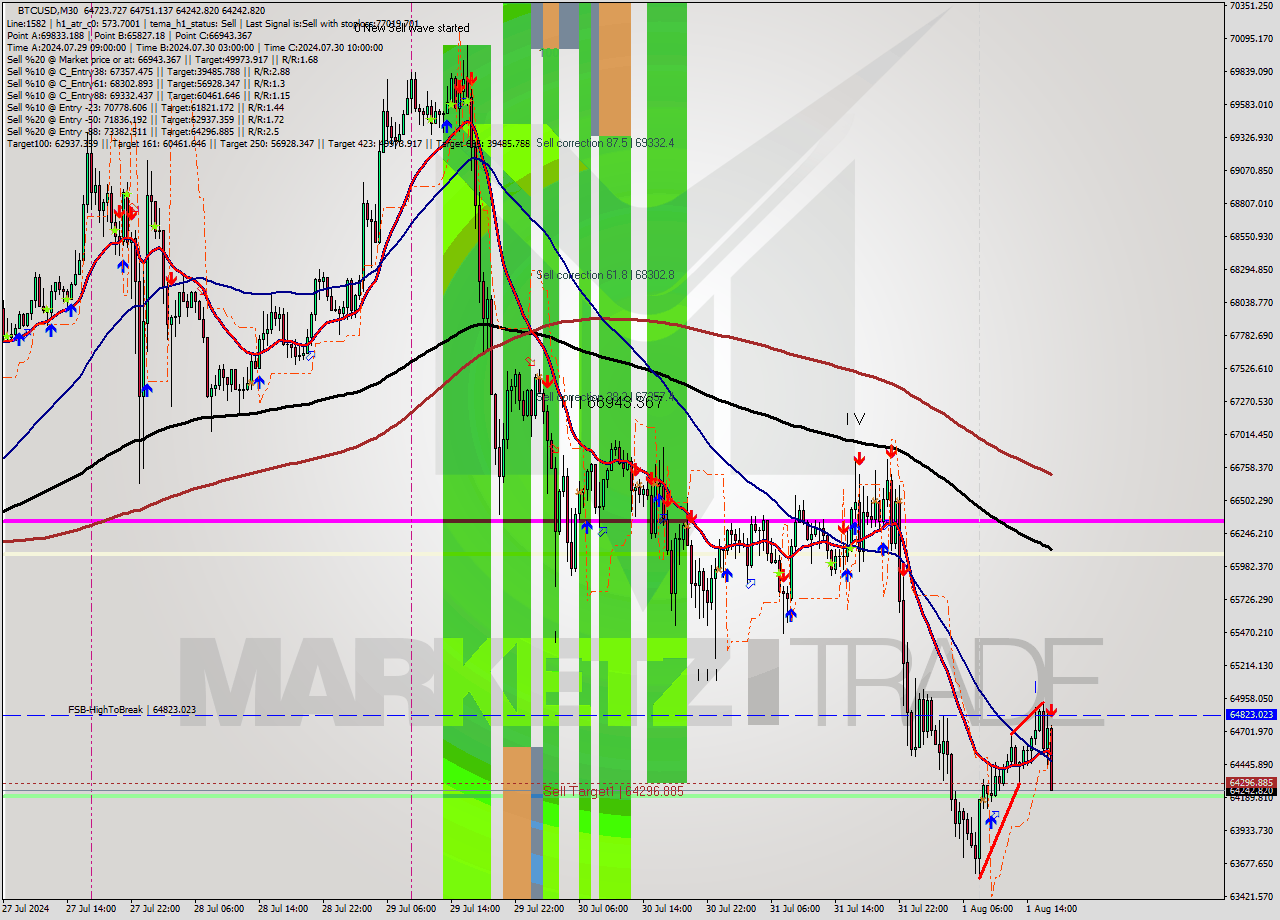Click the '28 Jul 14:00' time axis label
1280x920 pixels.
(x=283, y=909)
